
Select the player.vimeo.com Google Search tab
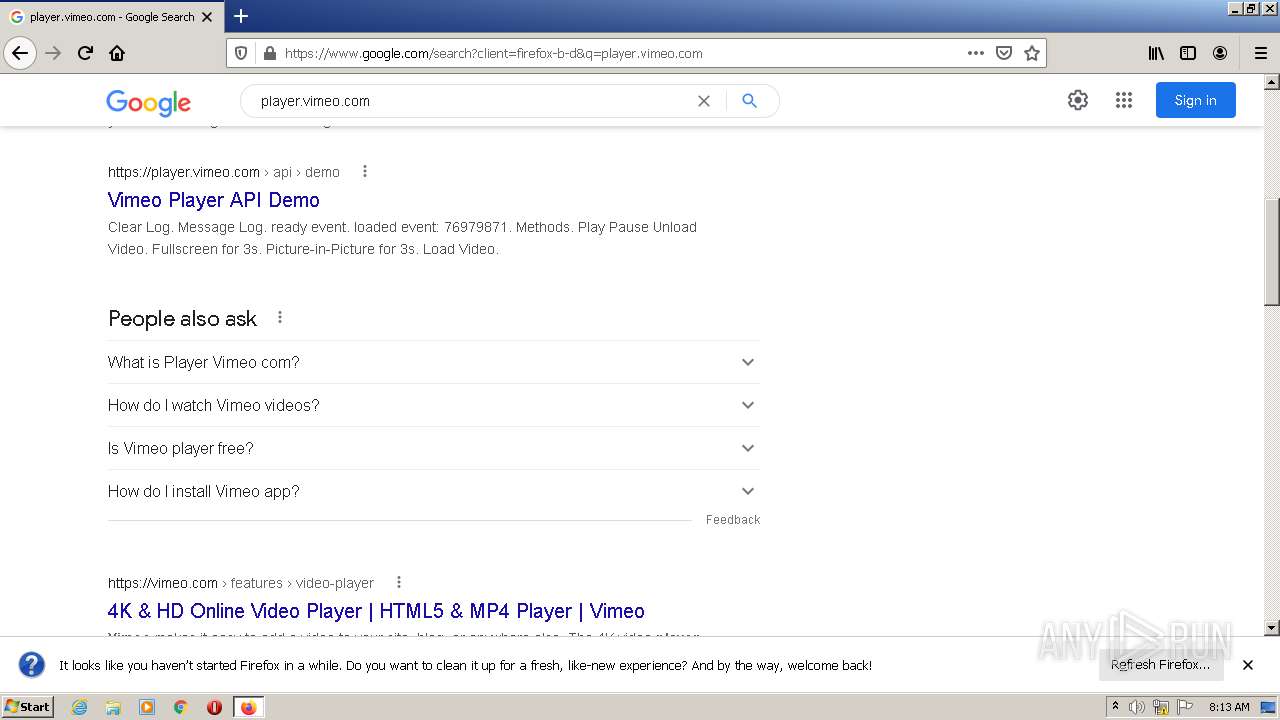coord(111,17)
